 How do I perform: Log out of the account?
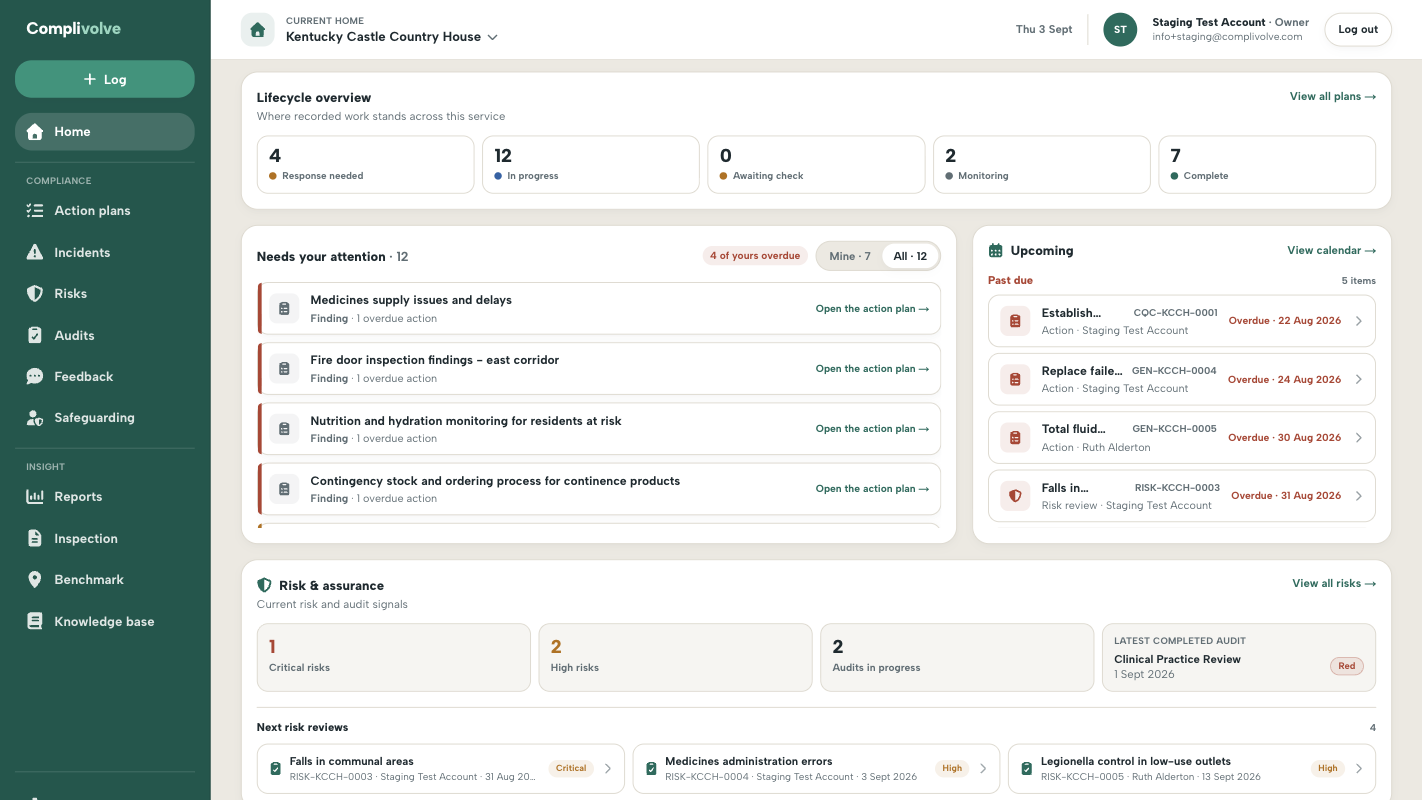(1358, 30)
